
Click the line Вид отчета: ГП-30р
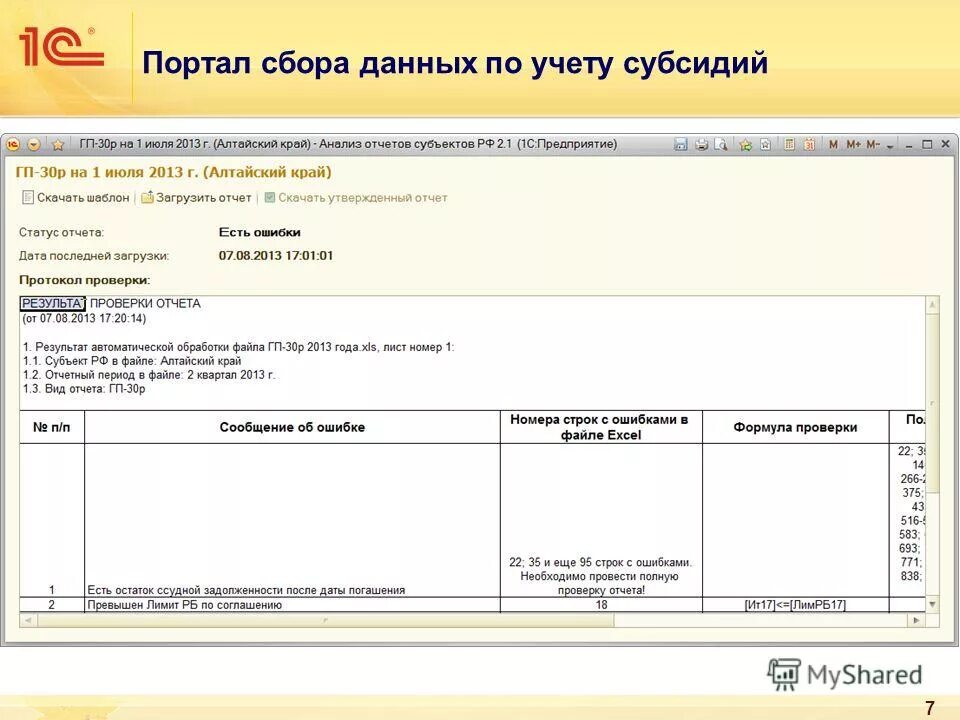(x=84, y=389)
